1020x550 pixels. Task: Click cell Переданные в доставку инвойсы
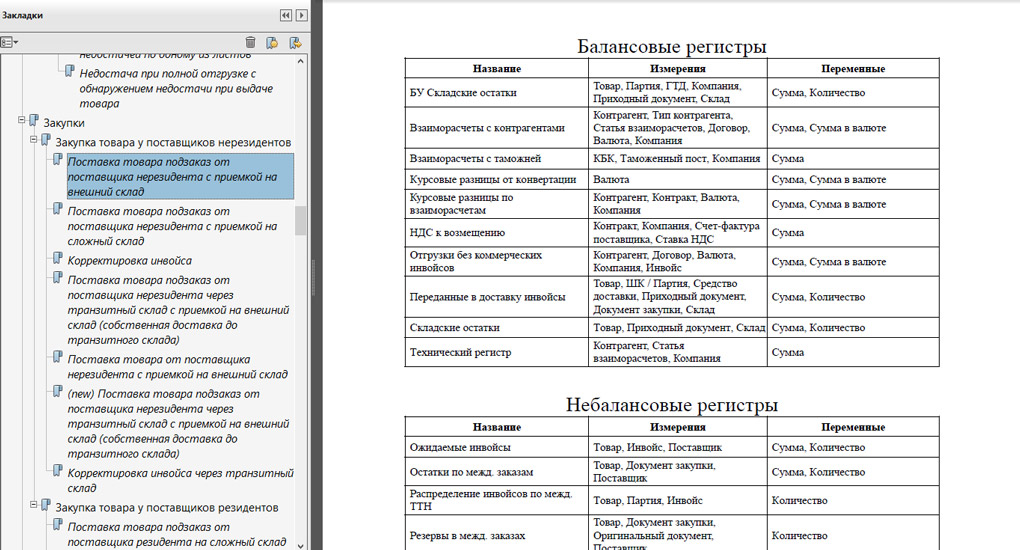click(x=496, y=297)
